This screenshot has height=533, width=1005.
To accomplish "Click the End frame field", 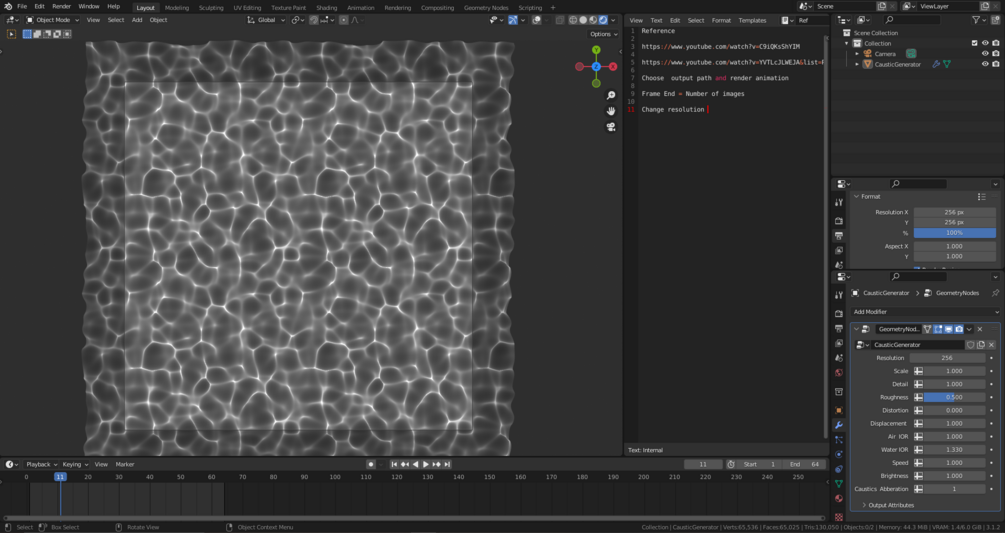I will pyautogui.click(x=806, y=464).
